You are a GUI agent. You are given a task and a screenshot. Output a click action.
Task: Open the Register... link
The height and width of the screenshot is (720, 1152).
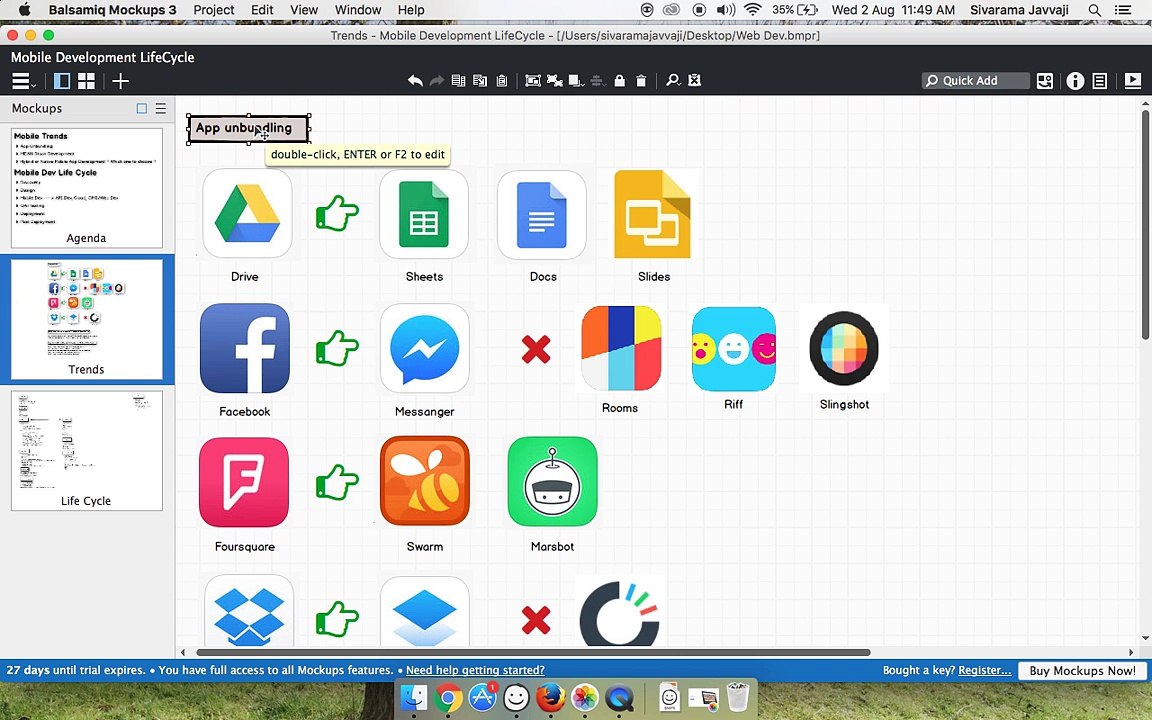pos(984,670)
